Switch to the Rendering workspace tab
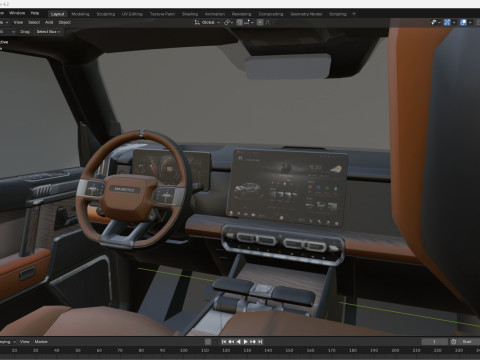Screen dimensions: 480x360 pyautogui.click(x=241, y=14)
